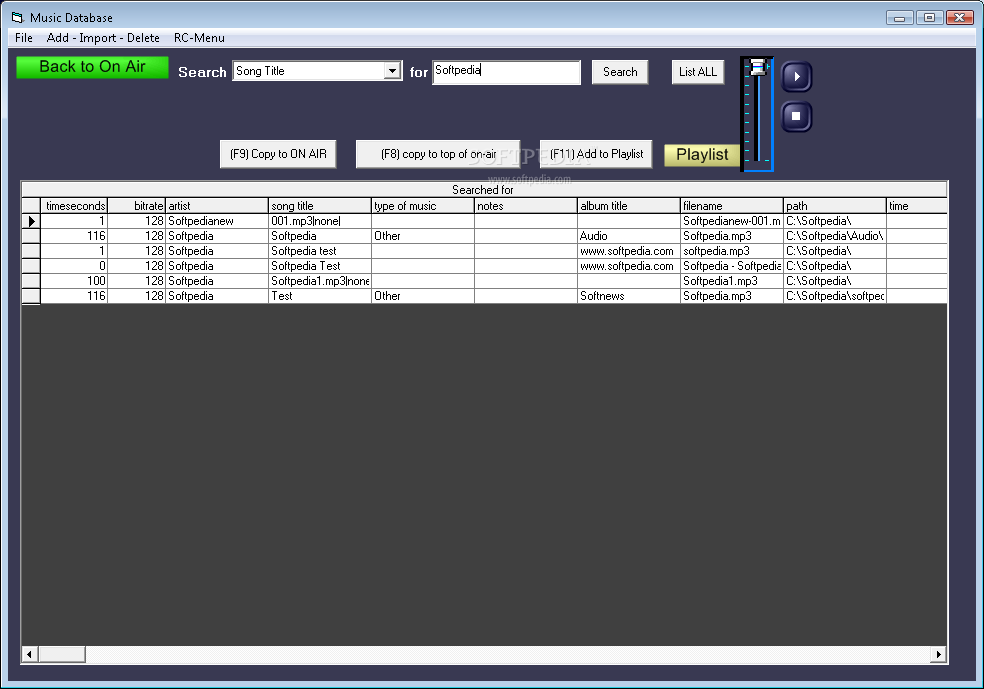The image size is (984, 689).
Task: Click the filename column header
Action: coord(732,206)
